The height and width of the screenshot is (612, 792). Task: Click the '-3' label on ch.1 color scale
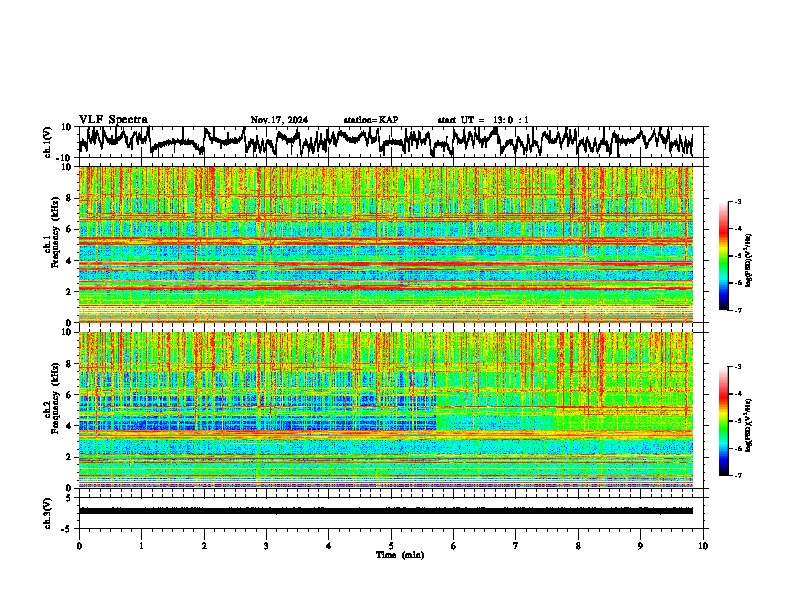coord(738,201)
